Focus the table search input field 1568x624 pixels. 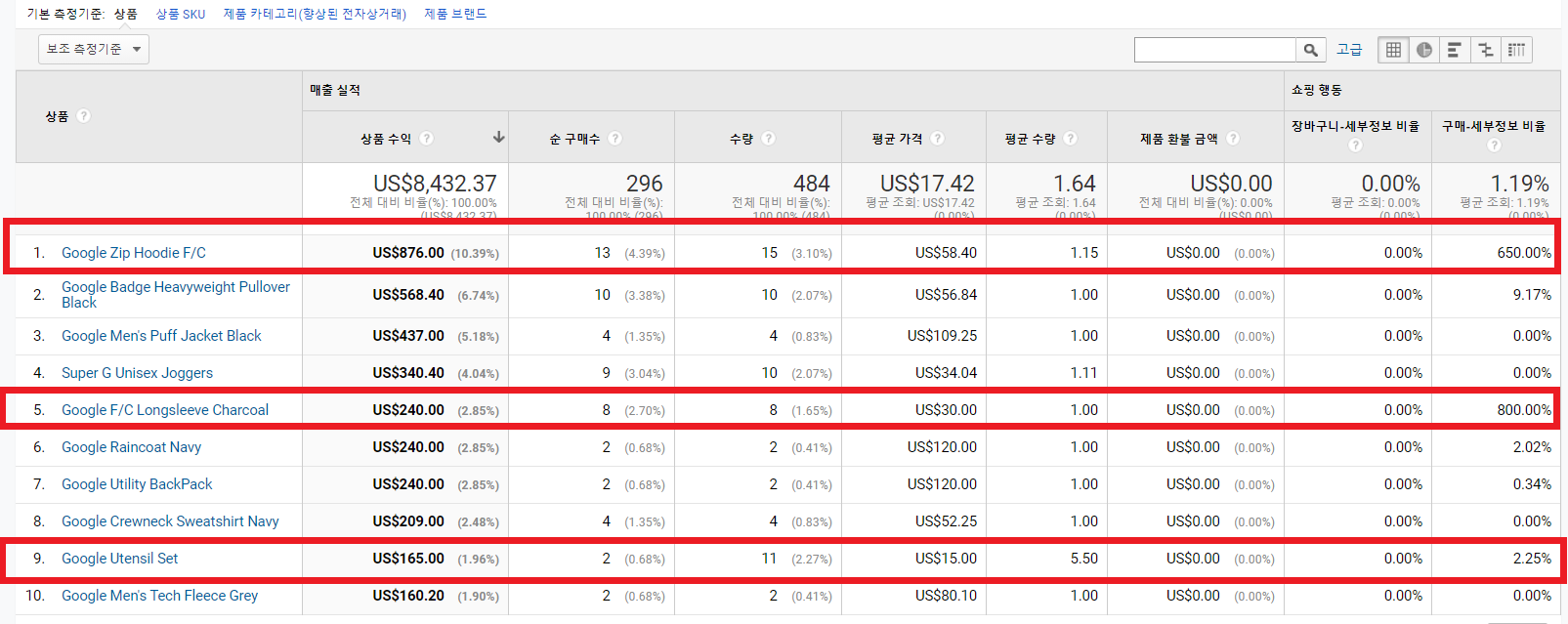(1214, 50)
